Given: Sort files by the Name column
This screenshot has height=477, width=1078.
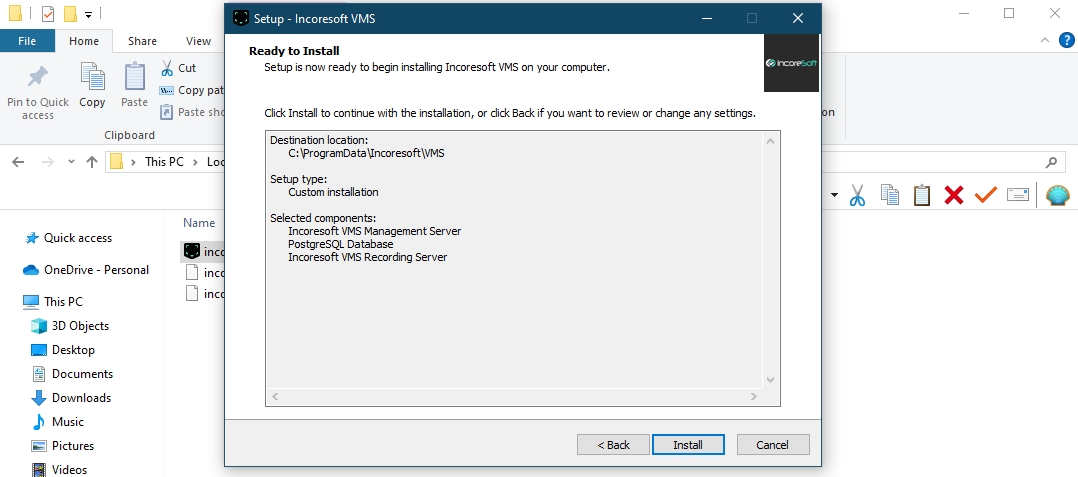Looking at the screenshot, I should click(x=199, y=223).
